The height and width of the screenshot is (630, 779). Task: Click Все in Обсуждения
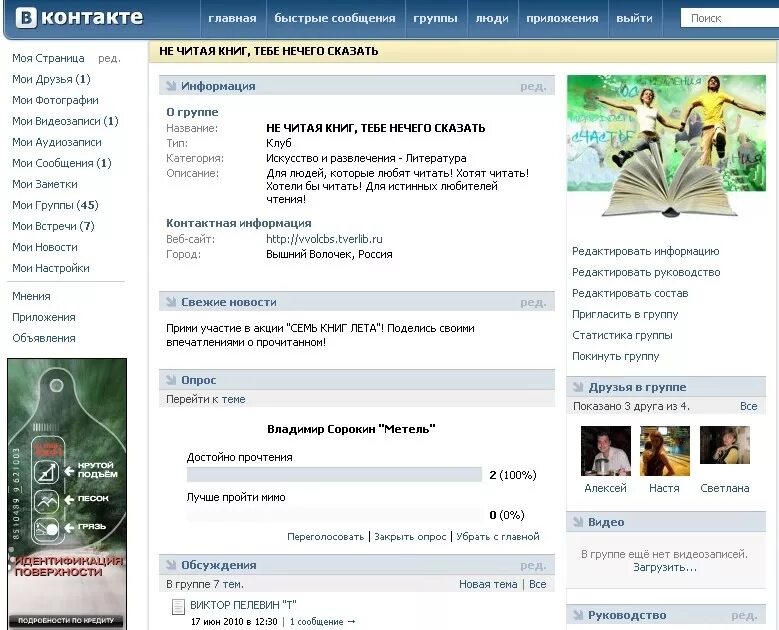tap(538, 584)
